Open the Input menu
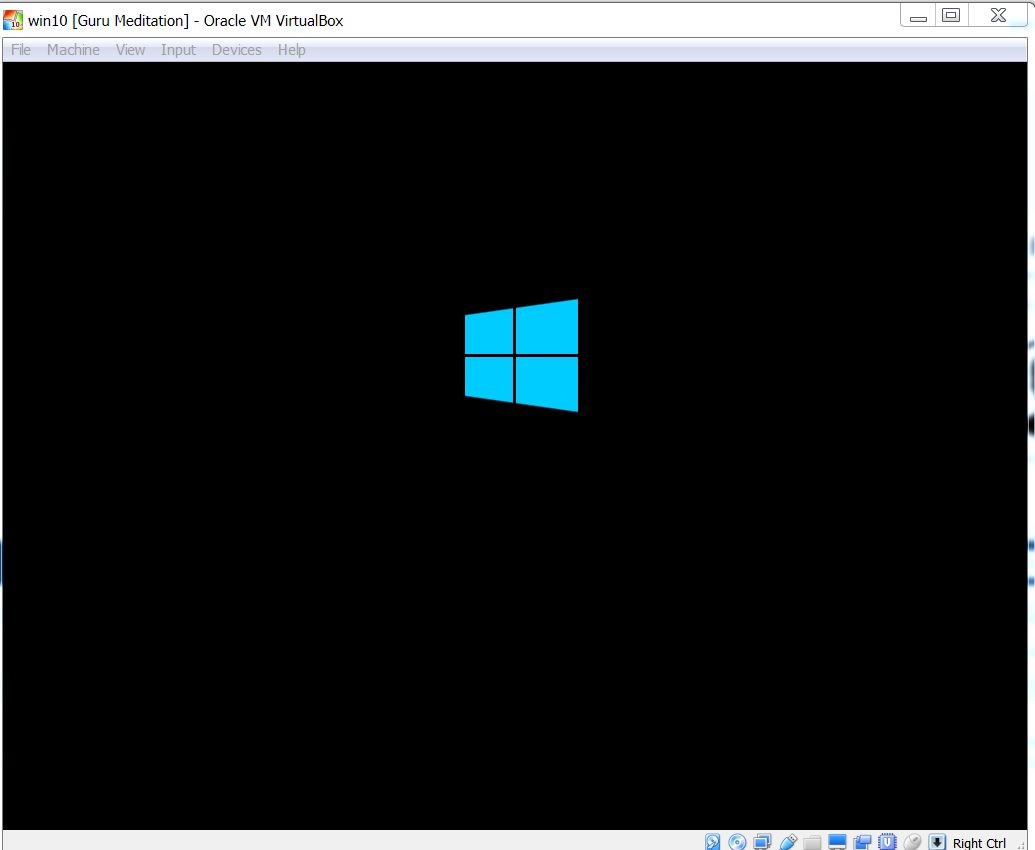This screenshot has width=1035, height=850. point(178,50)
